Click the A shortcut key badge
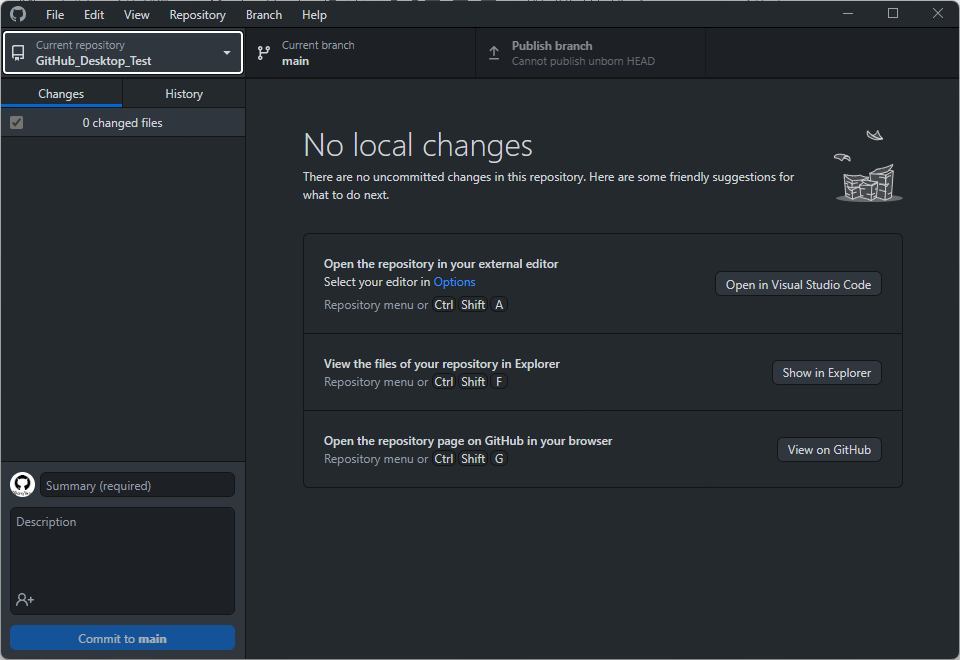Viewport: 960px width, 660px height. (x=499, y=304)
